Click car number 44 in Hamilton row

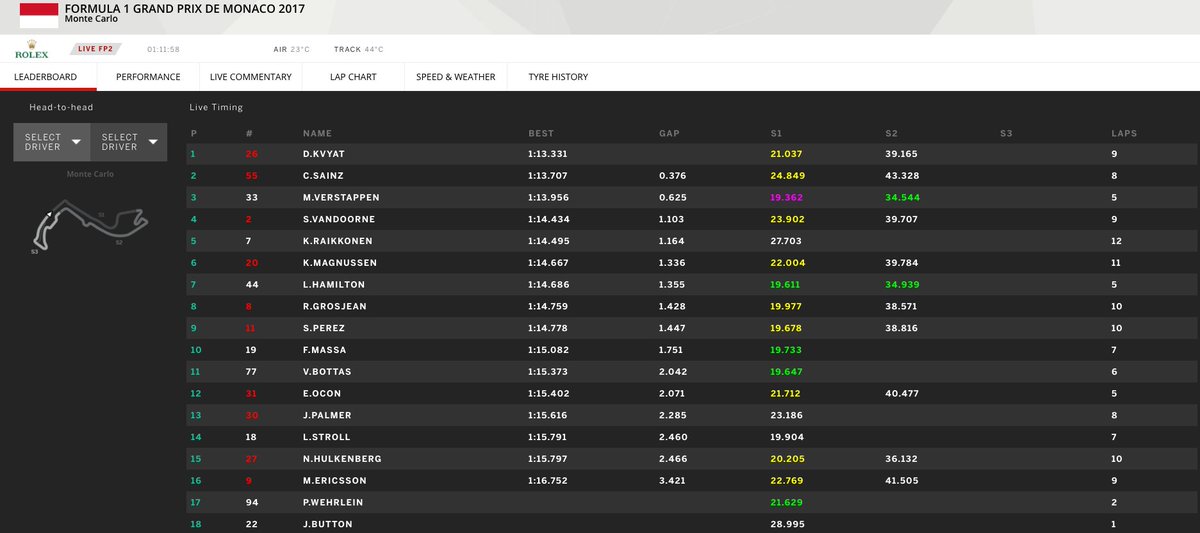pos(252,285)
